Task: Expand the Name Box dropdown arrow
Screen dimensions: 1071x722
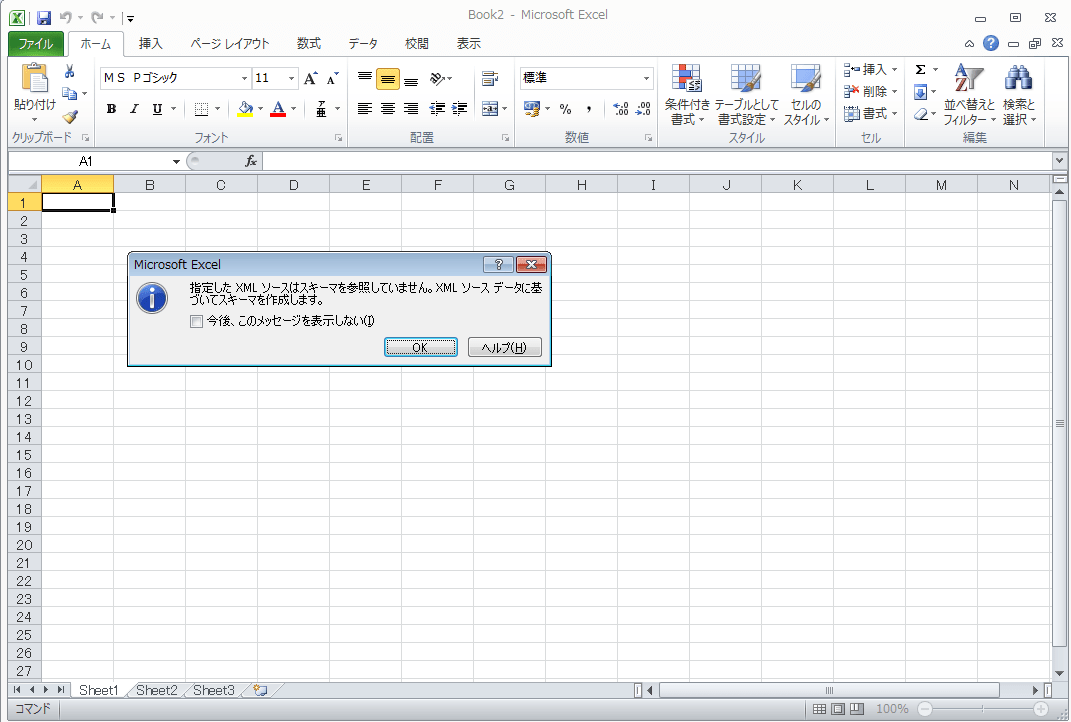Action: (176, 162)
